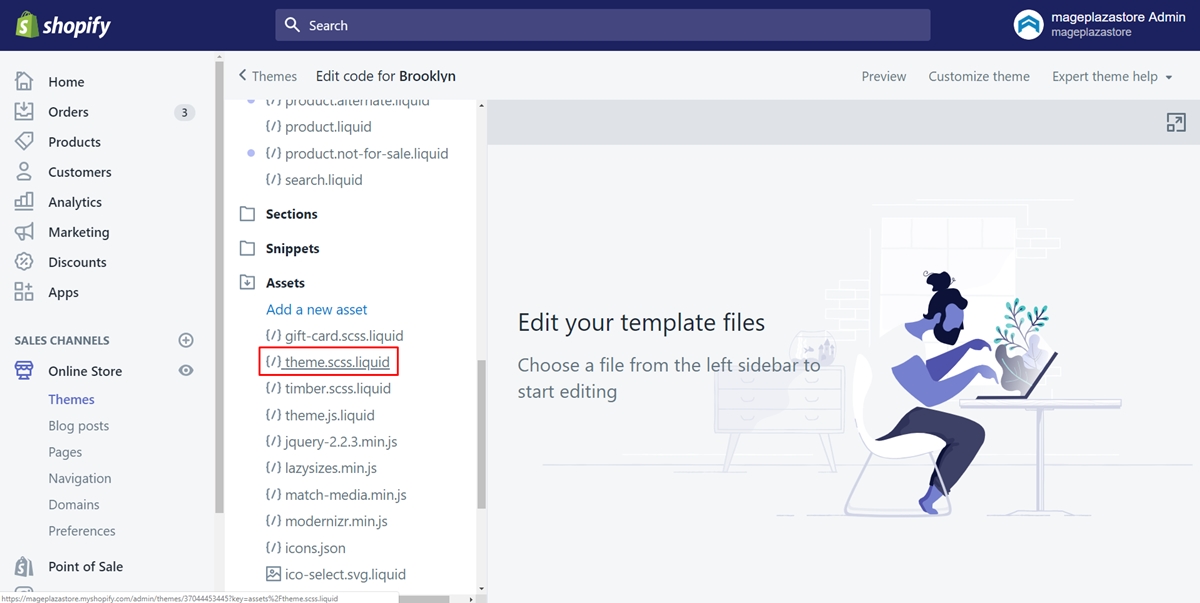Open Orders page
Viewport: 1200px width, 603px height.
point(68,112)
